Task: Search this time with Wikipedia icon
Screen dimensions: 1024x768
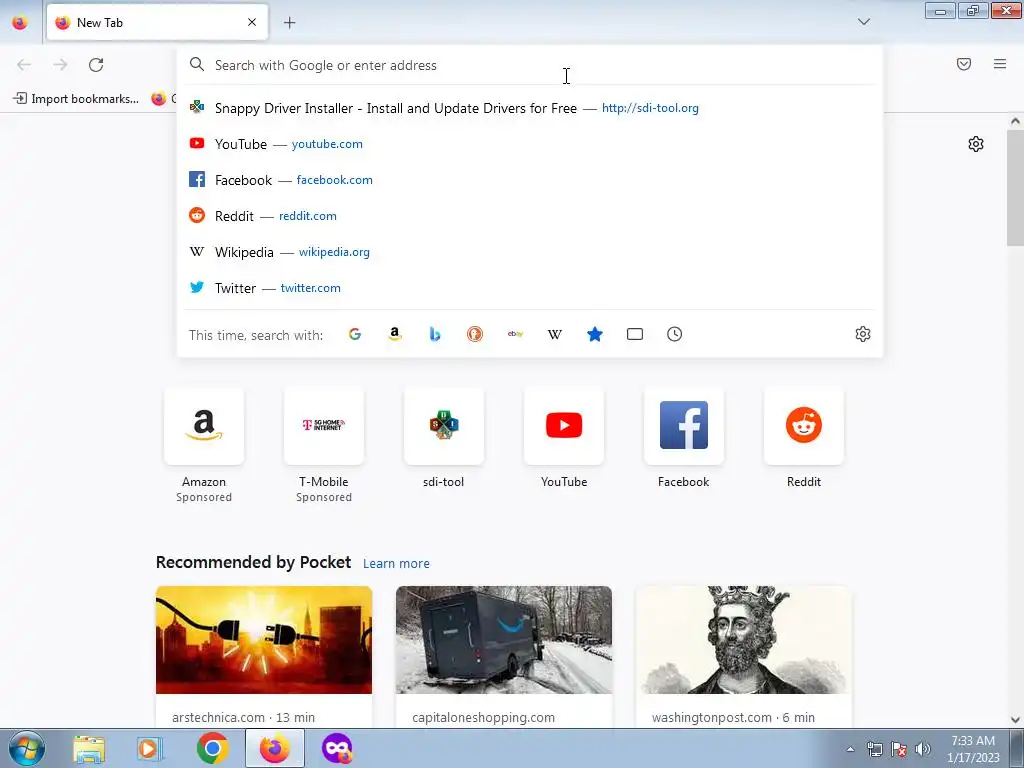Action: pyautogui.click(x=554, y=334)
